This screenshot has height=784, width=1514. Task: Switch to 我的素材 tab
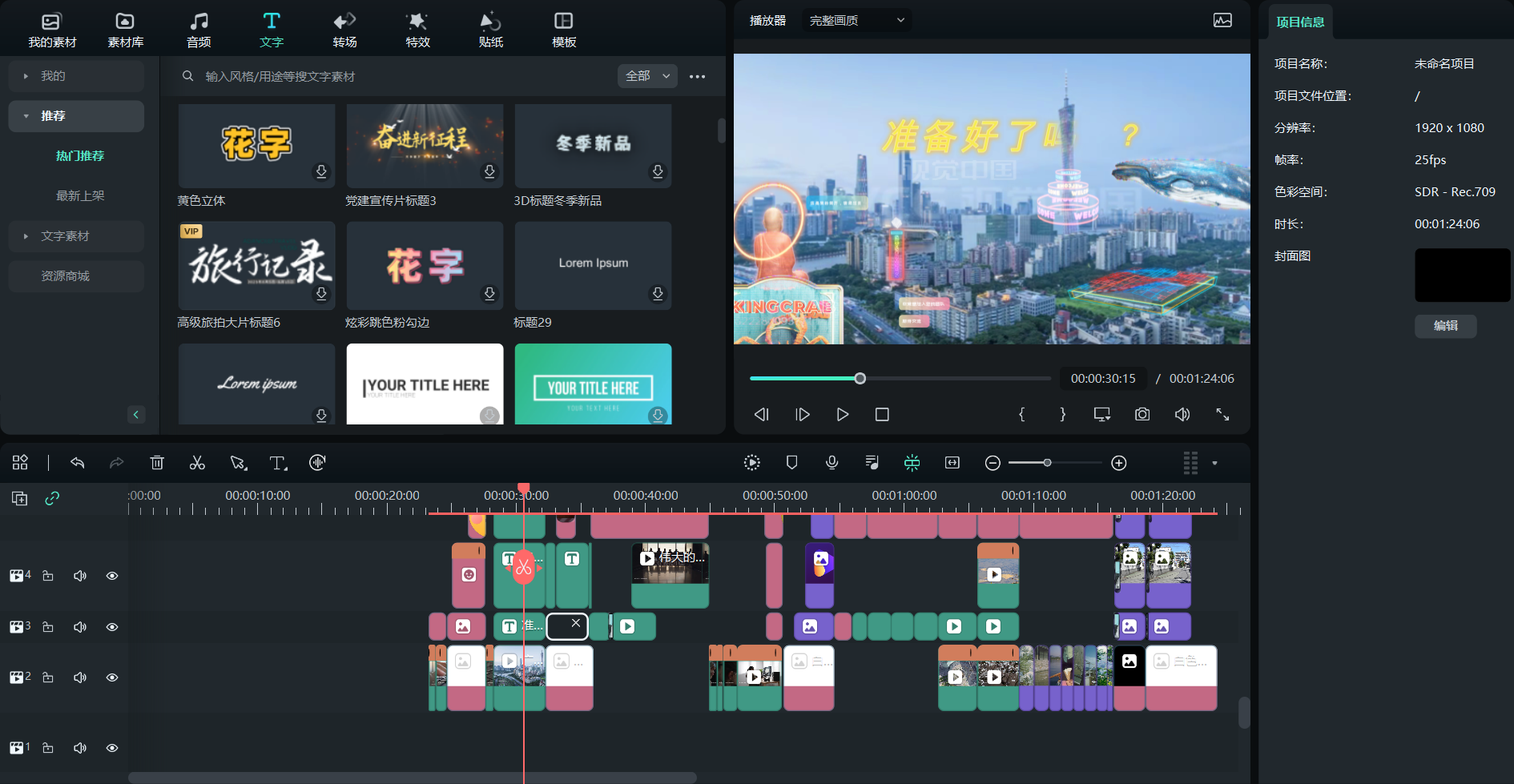(52, 30)
